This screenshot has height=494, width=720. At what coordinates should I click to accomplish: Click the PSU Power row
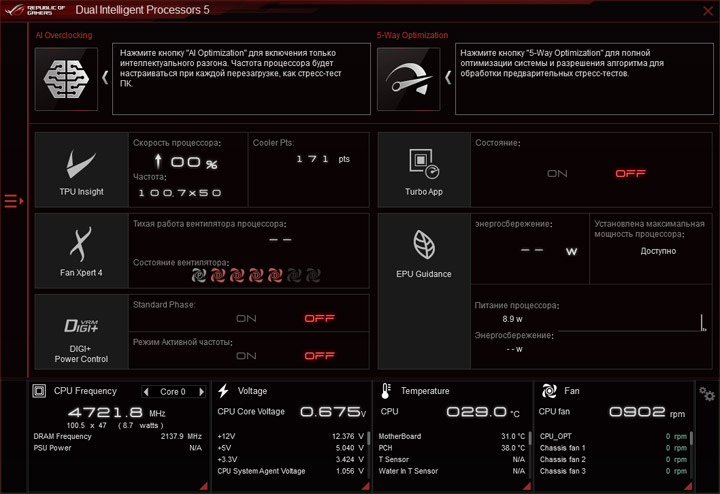click(118, 448)
